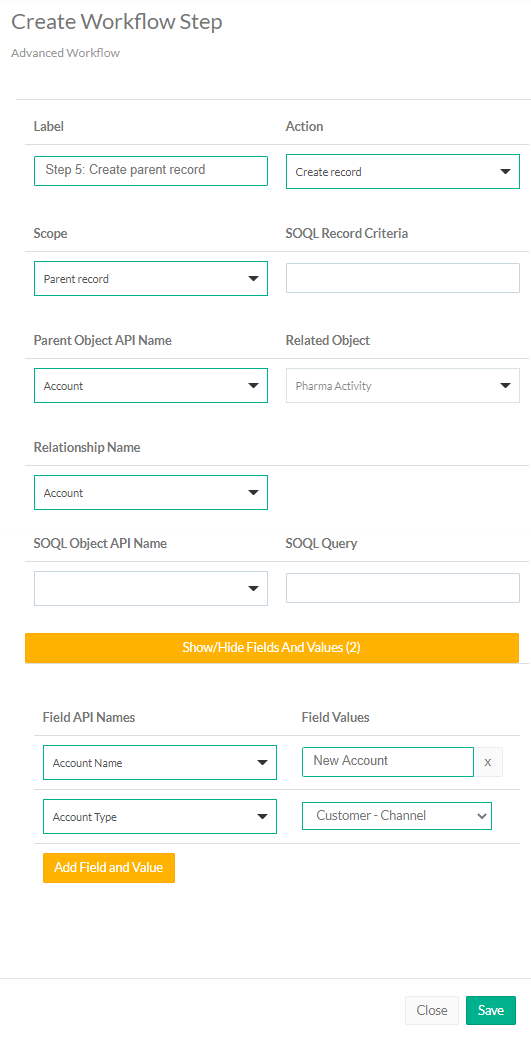Open the Relationship Name dropdown

(150, 492)
